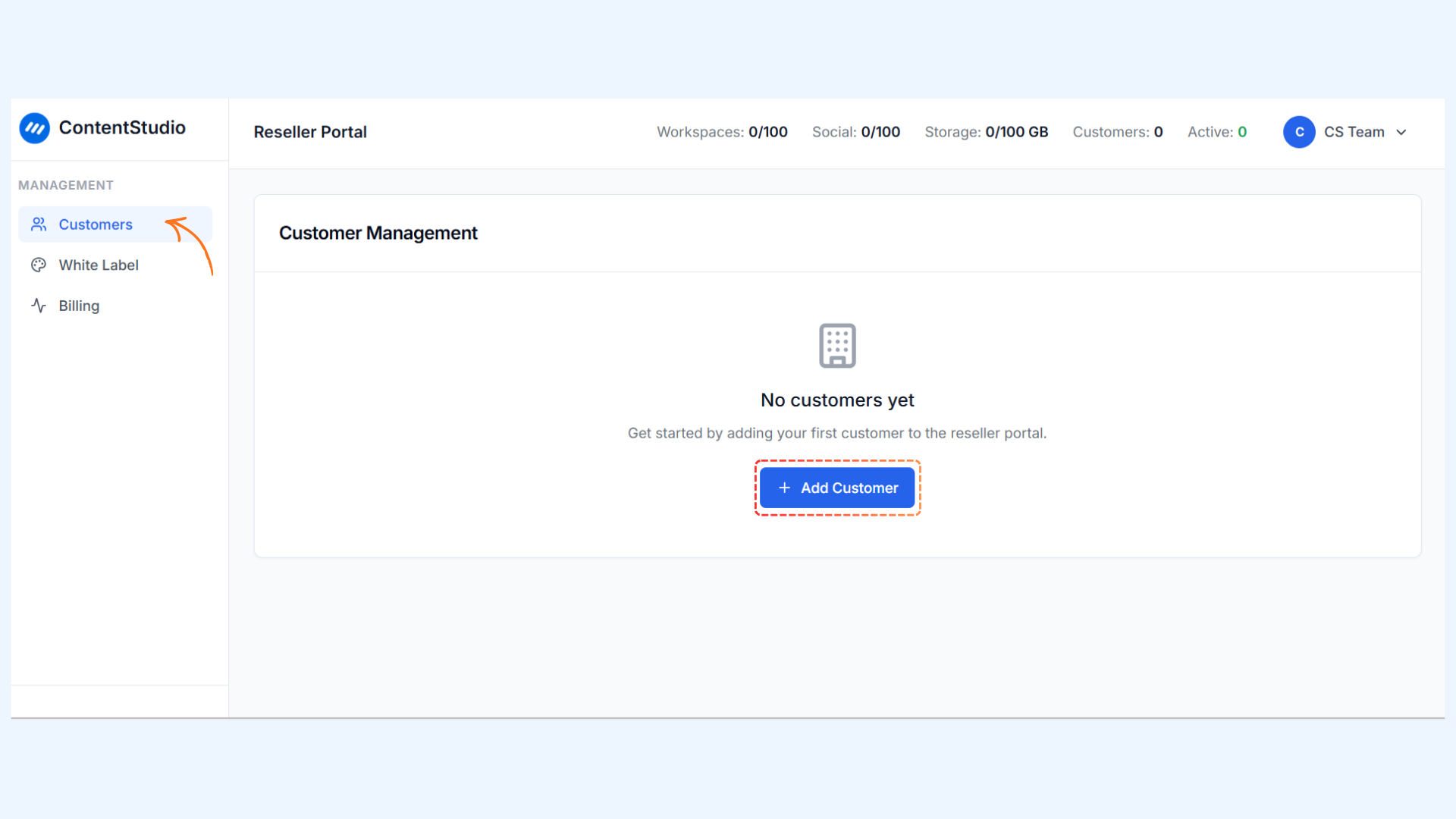Expand the CS Team dropdown chevron
1456x819 pixels.
[1401, 132]
